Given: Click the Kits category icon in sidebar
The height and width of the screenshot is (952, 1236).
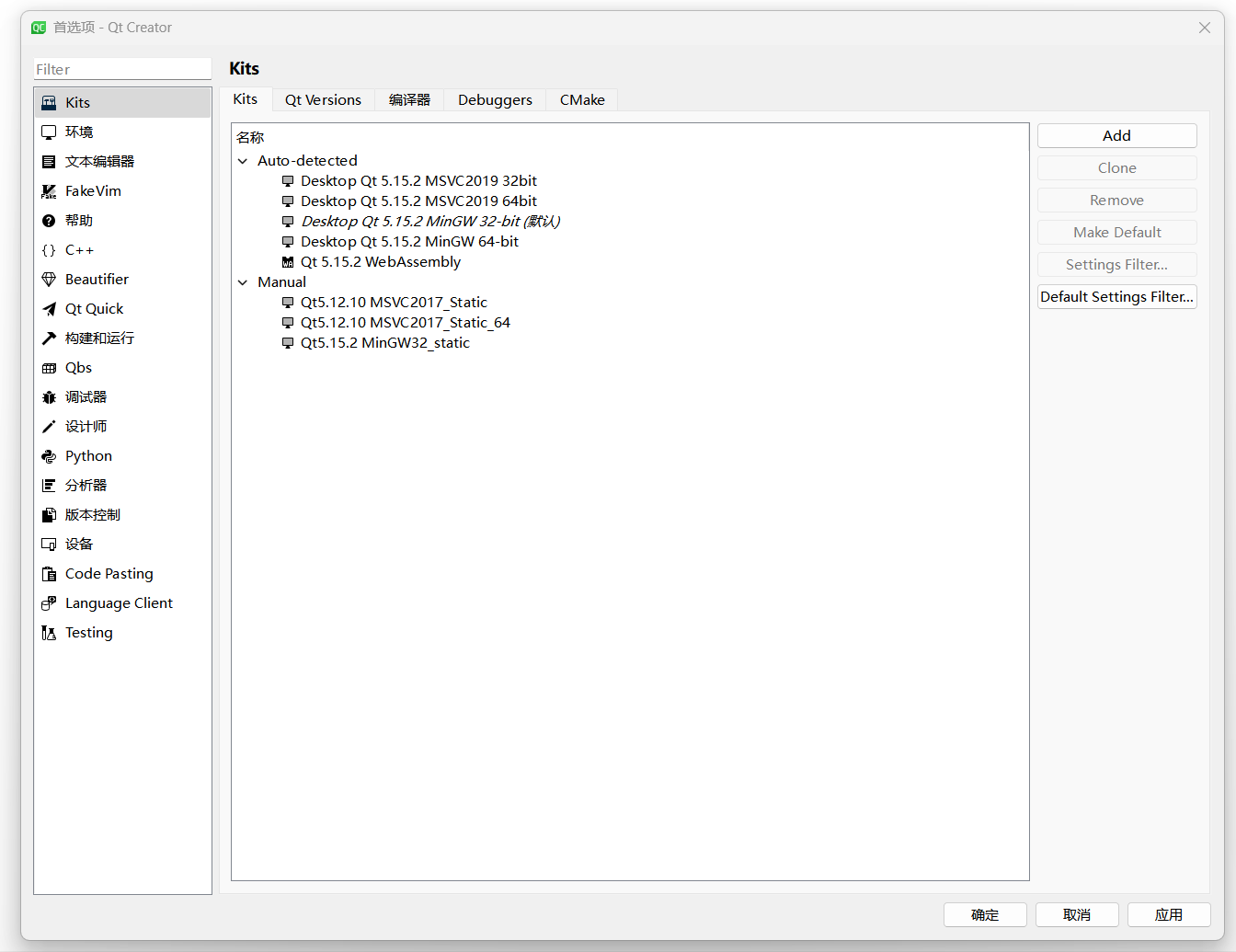Looking at the screenshot, I should point(49,103).
